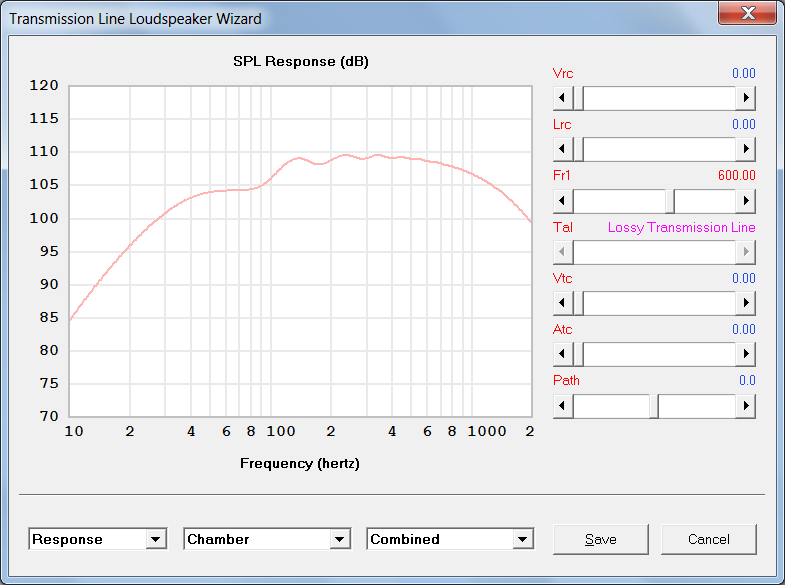Click the Lrc slider thumb
Screen dimensions: 785x585
tap(578, 149)
